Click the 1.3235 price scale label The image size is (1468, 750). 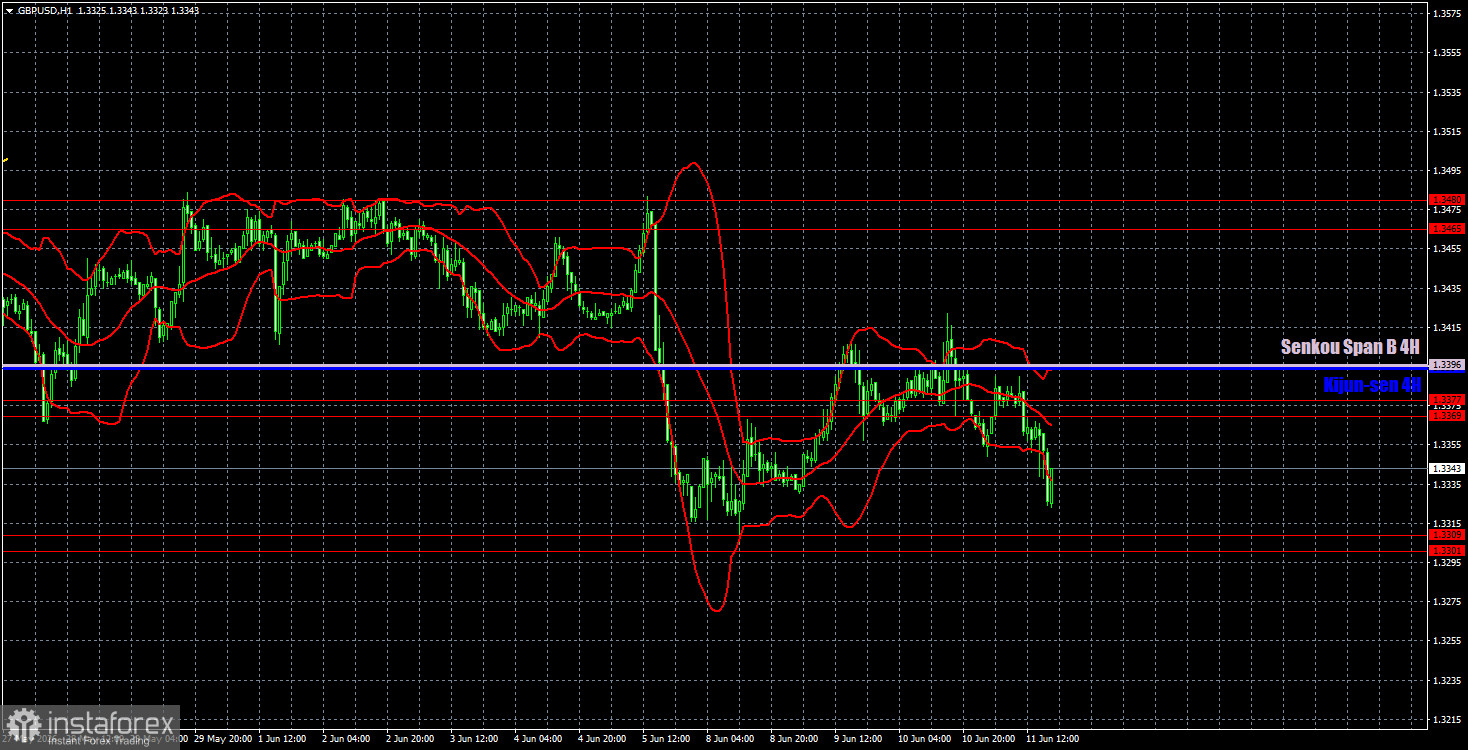(1447, 680)
